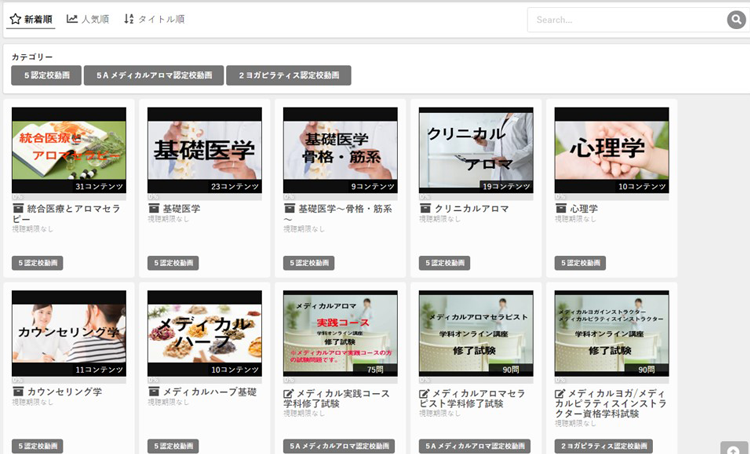Filter by 5A メディカルアロマ認定校動画 category button
Viewport: 750px width, 454px height.
pos(154,75)
